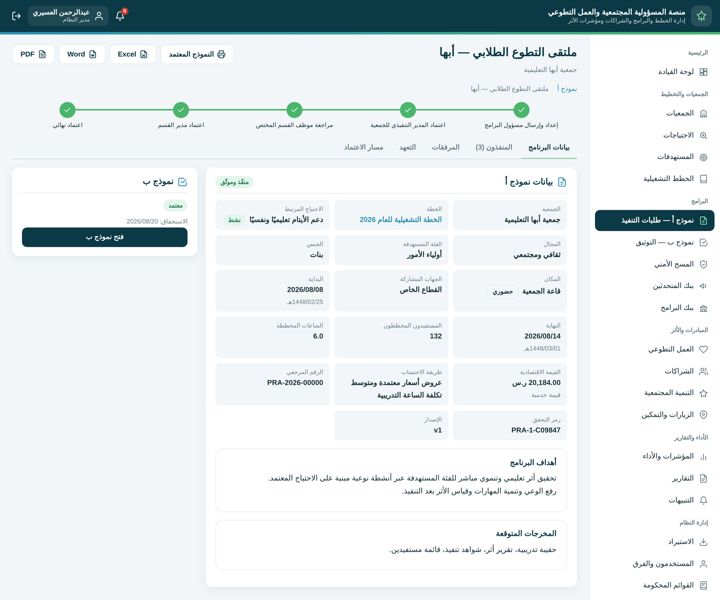The height and width of the screenshot is (600, 720).
Task: Click the بنك المتحدثين megaphone icon
Action: pyautogui.click(x=703, y=286)
